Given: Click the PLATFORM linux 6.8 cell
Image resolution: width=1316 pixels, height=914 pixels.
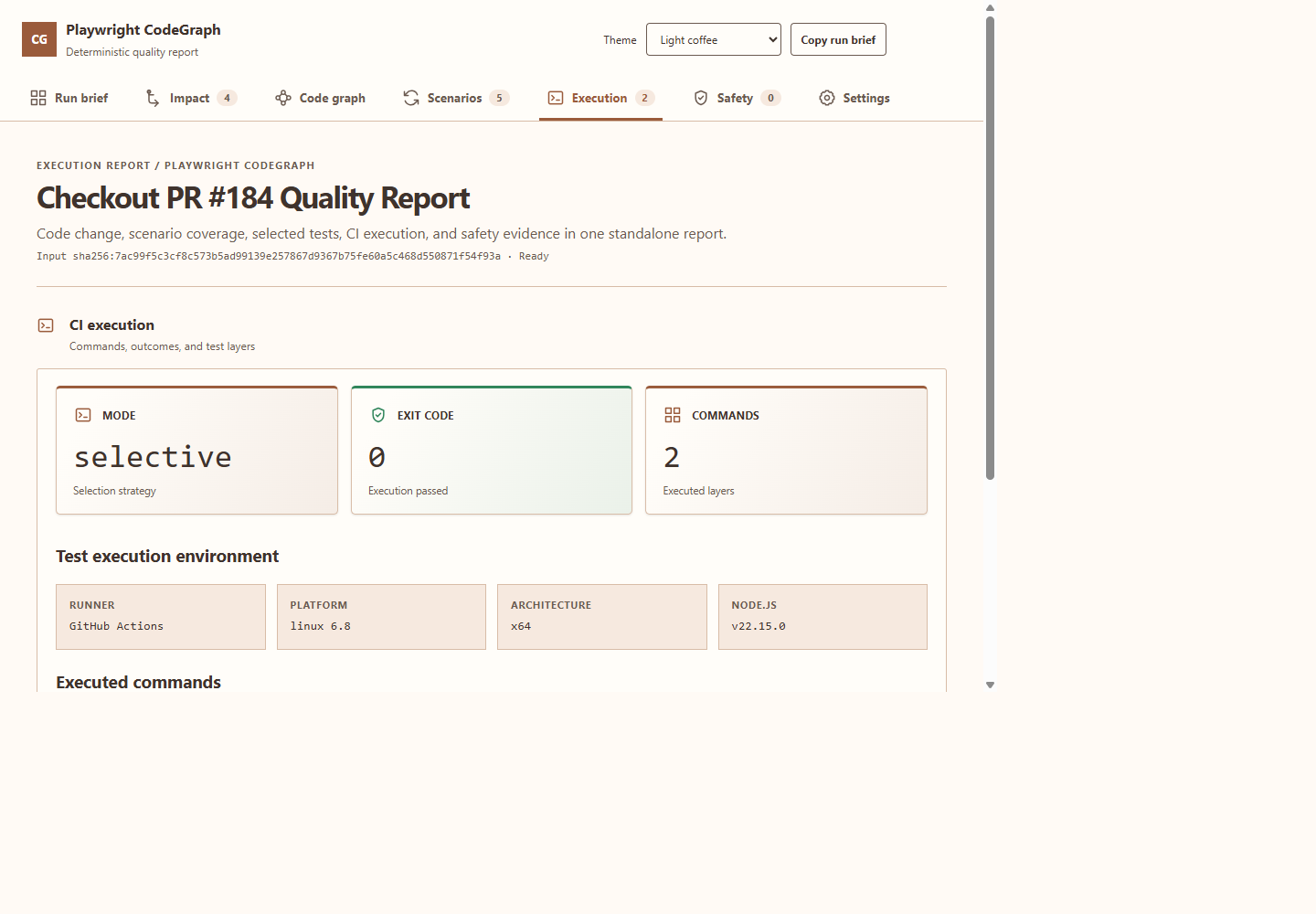Looking at the screenshot, I should (x=381, y=617).
